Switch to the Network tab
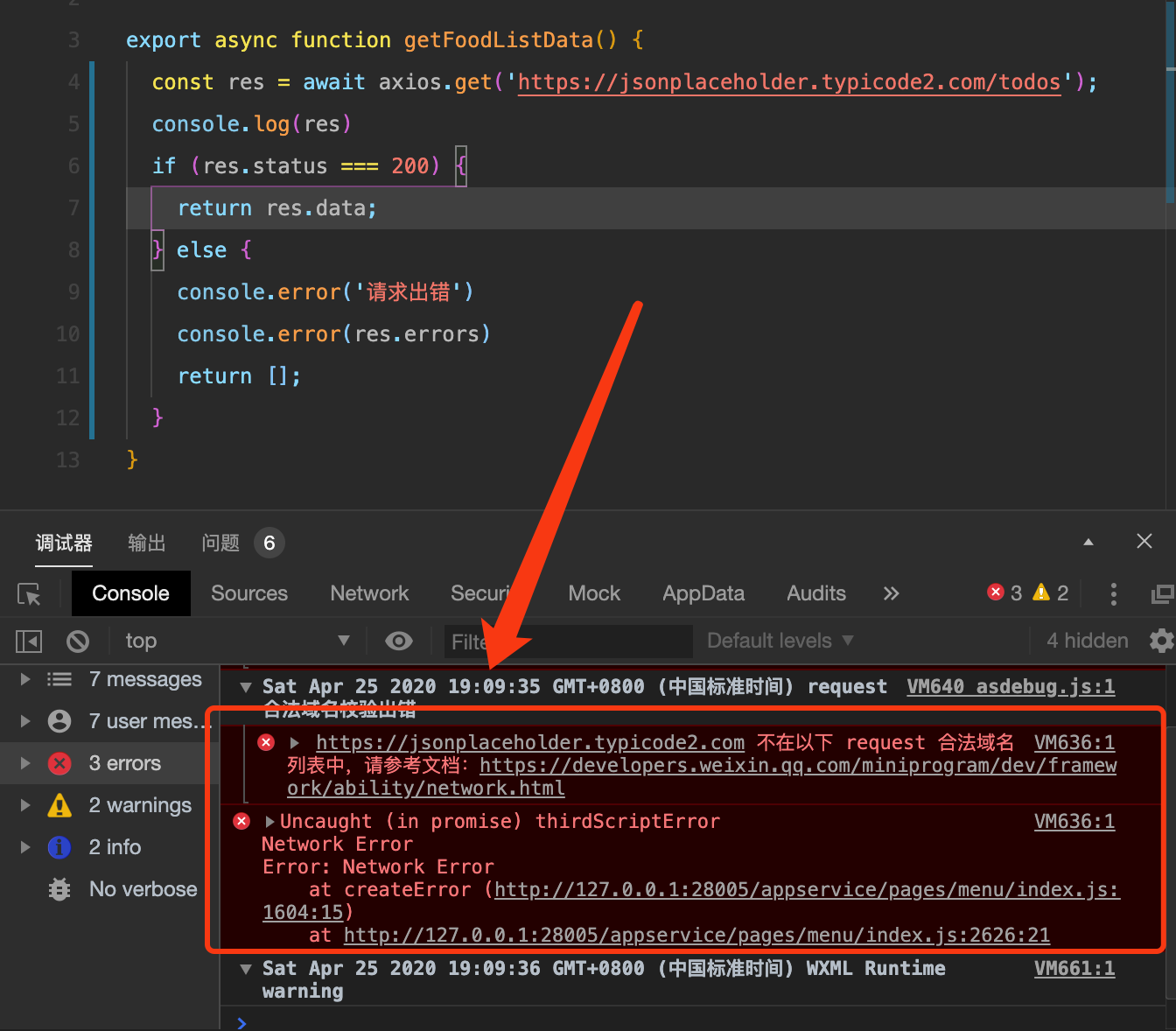The image size is (1176, 1031). click(369, 593)
